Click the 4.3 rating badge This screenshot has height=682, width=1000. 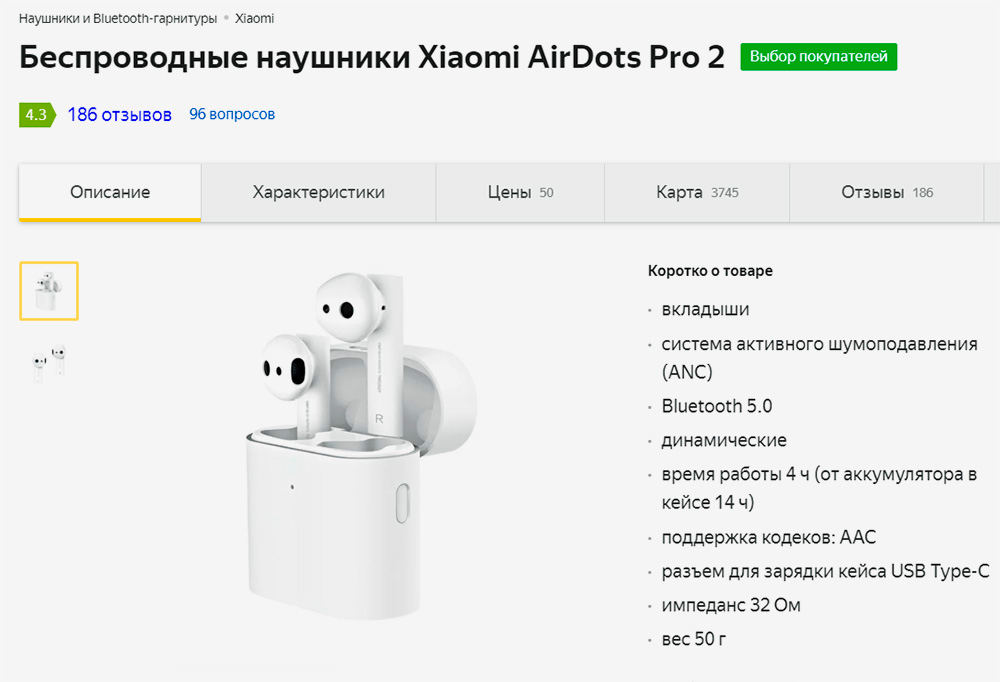(36, 114)
